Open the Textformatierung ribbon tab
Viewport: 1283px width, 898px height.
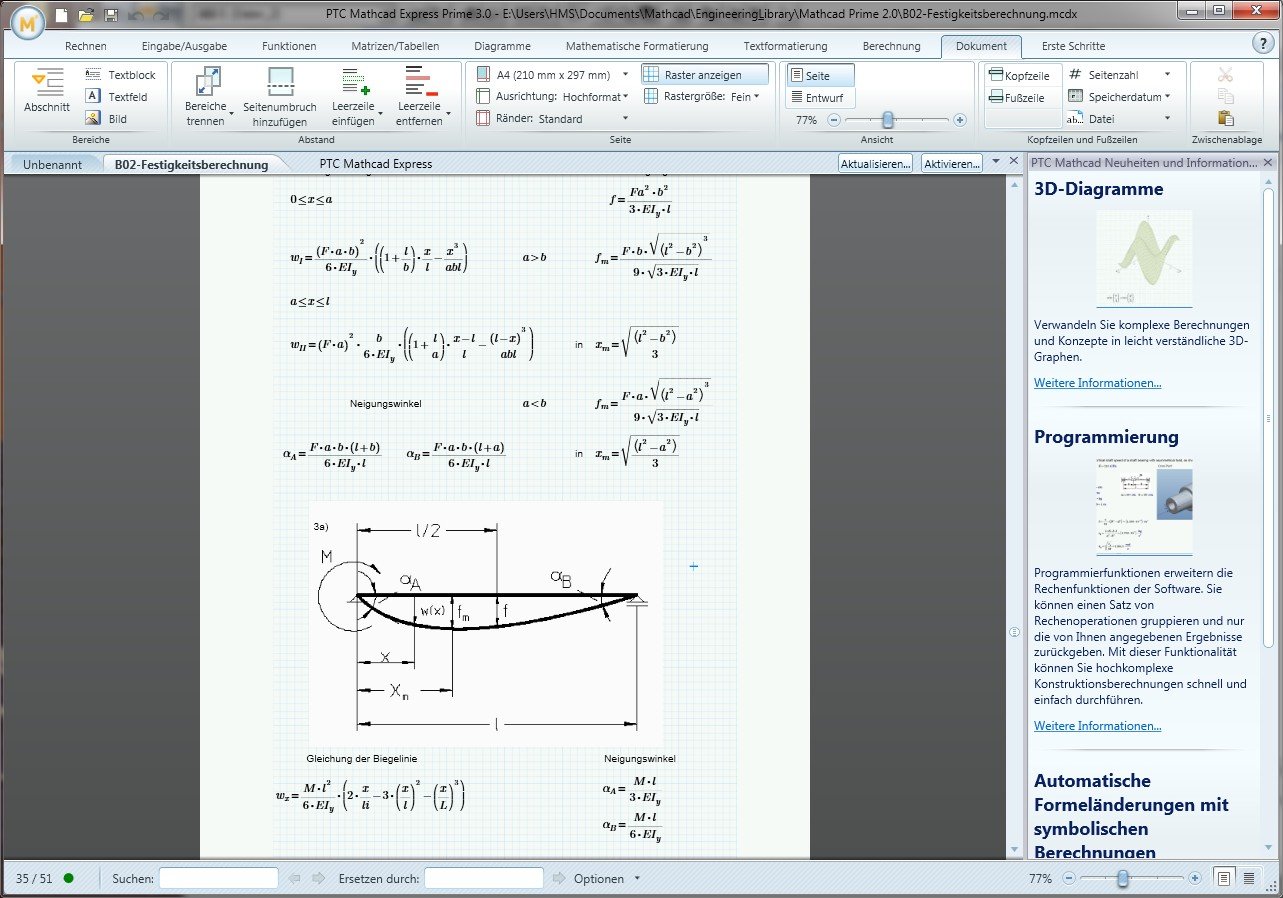(785, 46)
